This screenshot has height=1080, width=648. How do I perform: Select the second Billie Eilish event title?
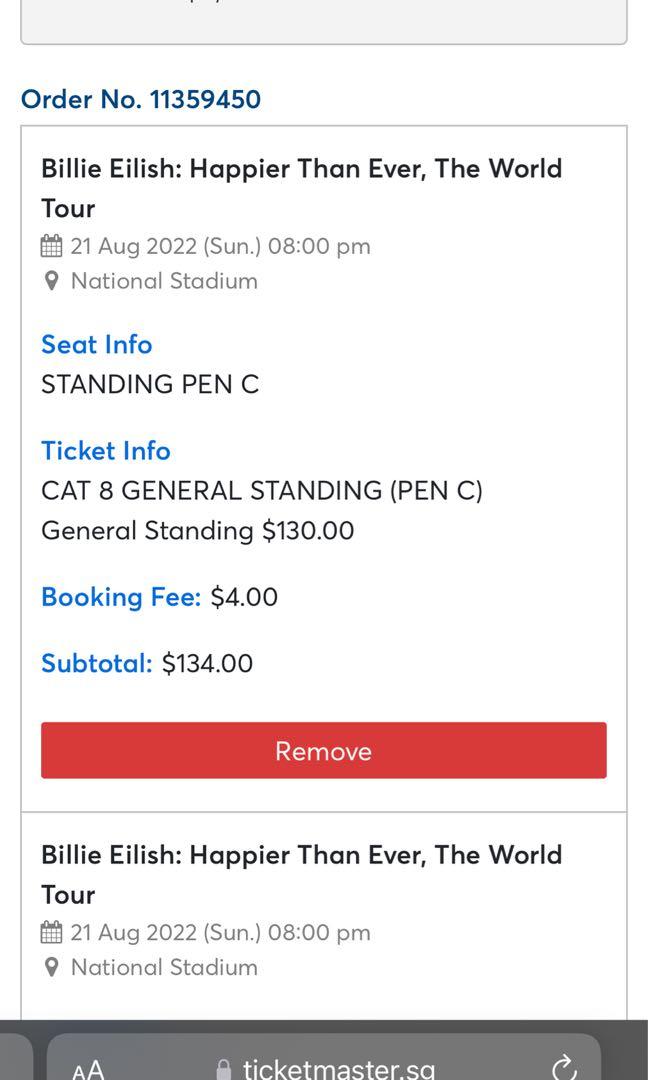[x=300, y=876]
